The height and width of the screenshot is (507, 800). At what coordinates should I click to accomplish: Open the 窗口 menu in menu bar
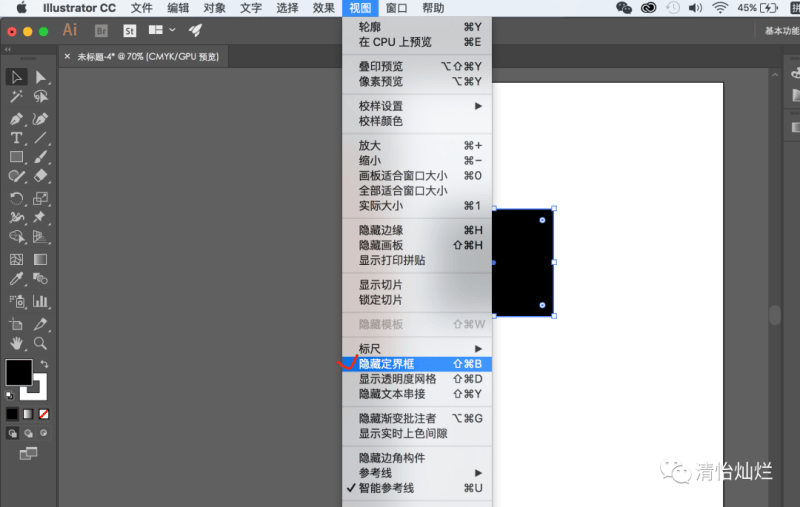click(396, 8)
